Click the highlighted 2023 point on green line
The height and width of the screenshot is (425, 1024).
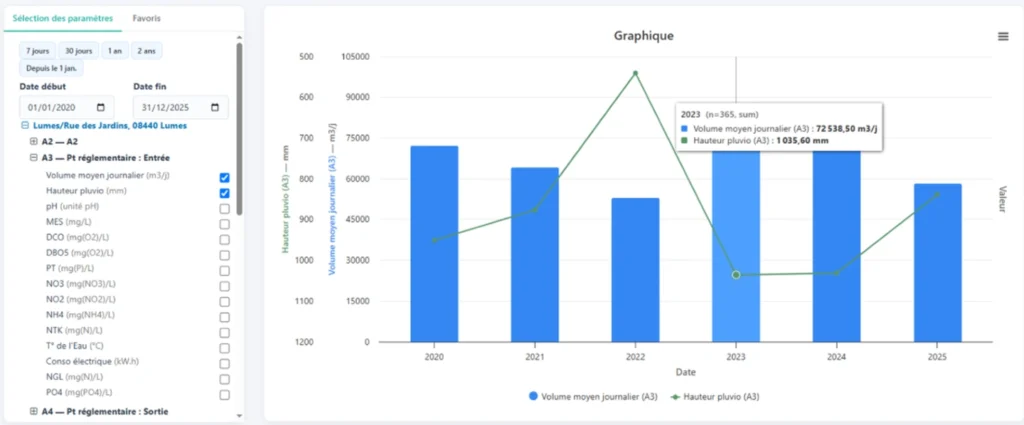(736, 275)
